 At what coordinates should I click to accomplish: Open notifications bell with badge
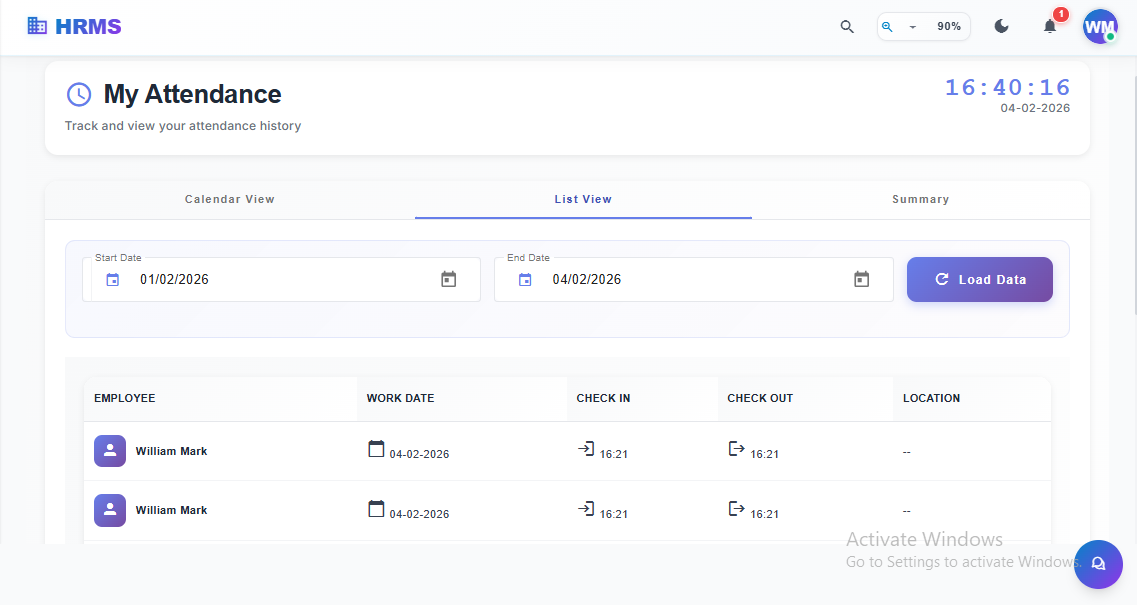pyautogui.click(x=1050, y=26)
